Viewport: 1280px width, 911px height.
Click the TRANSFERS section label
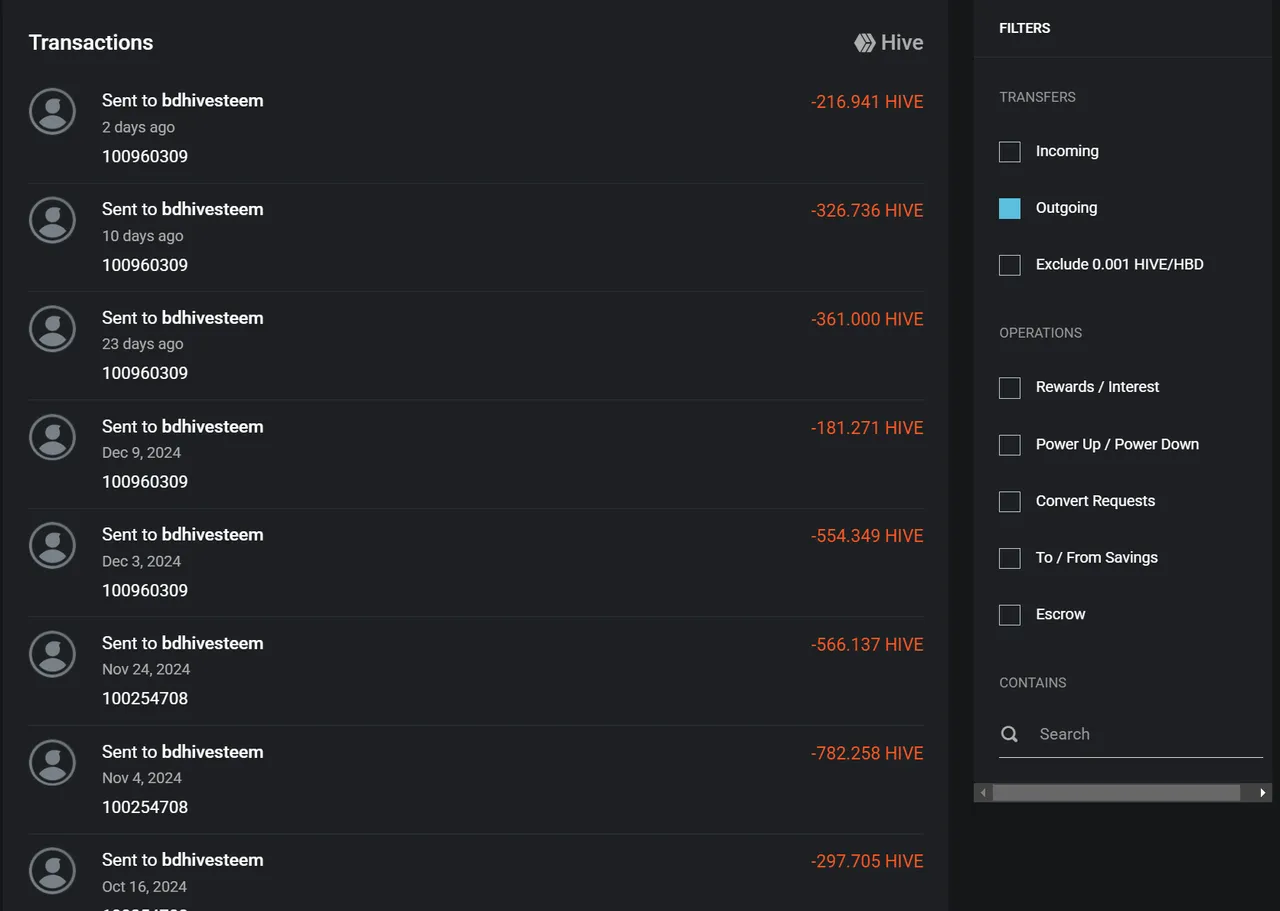coord(1038,97)
